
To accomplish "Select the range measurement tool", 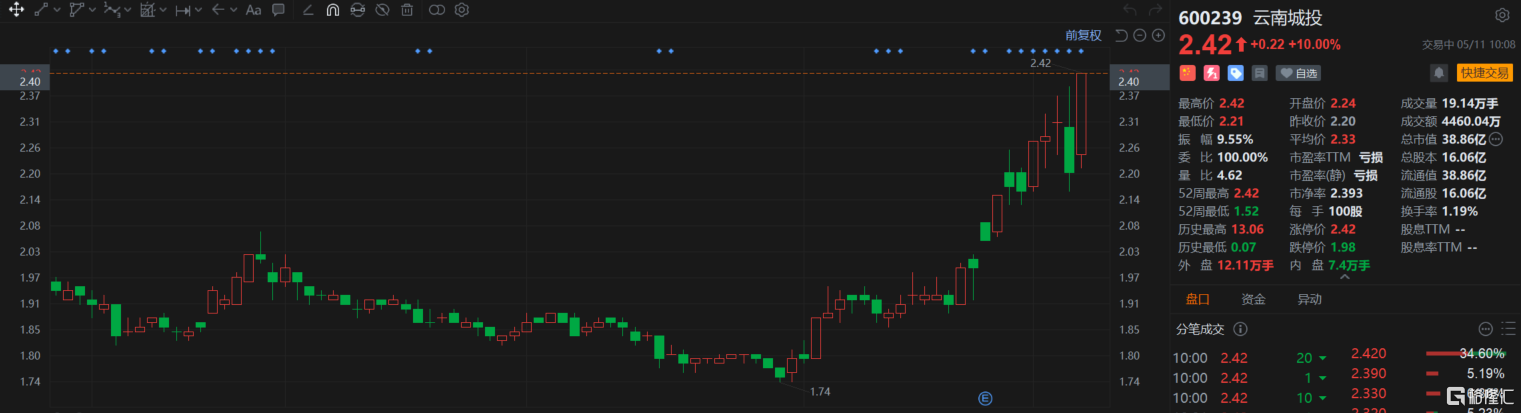I will click(x=183, y=10).
